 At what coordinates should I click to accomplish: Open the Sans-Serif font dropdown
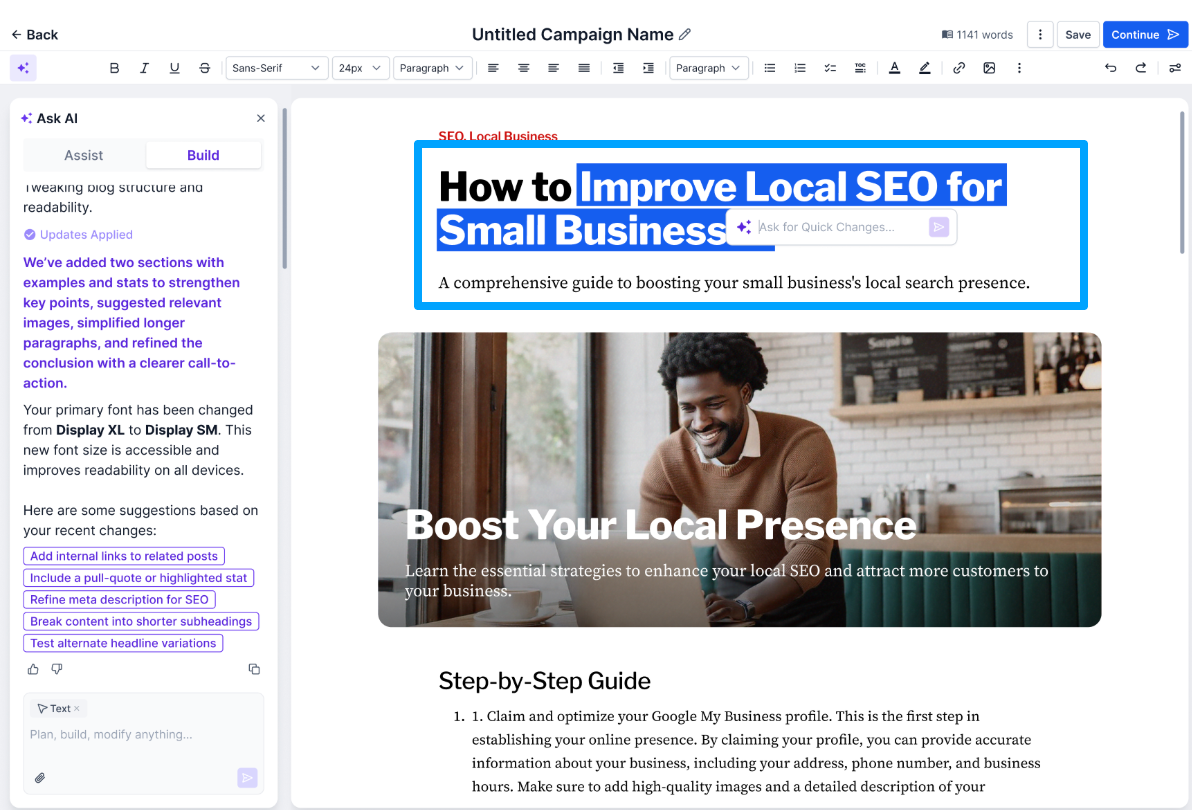(277, 68)
